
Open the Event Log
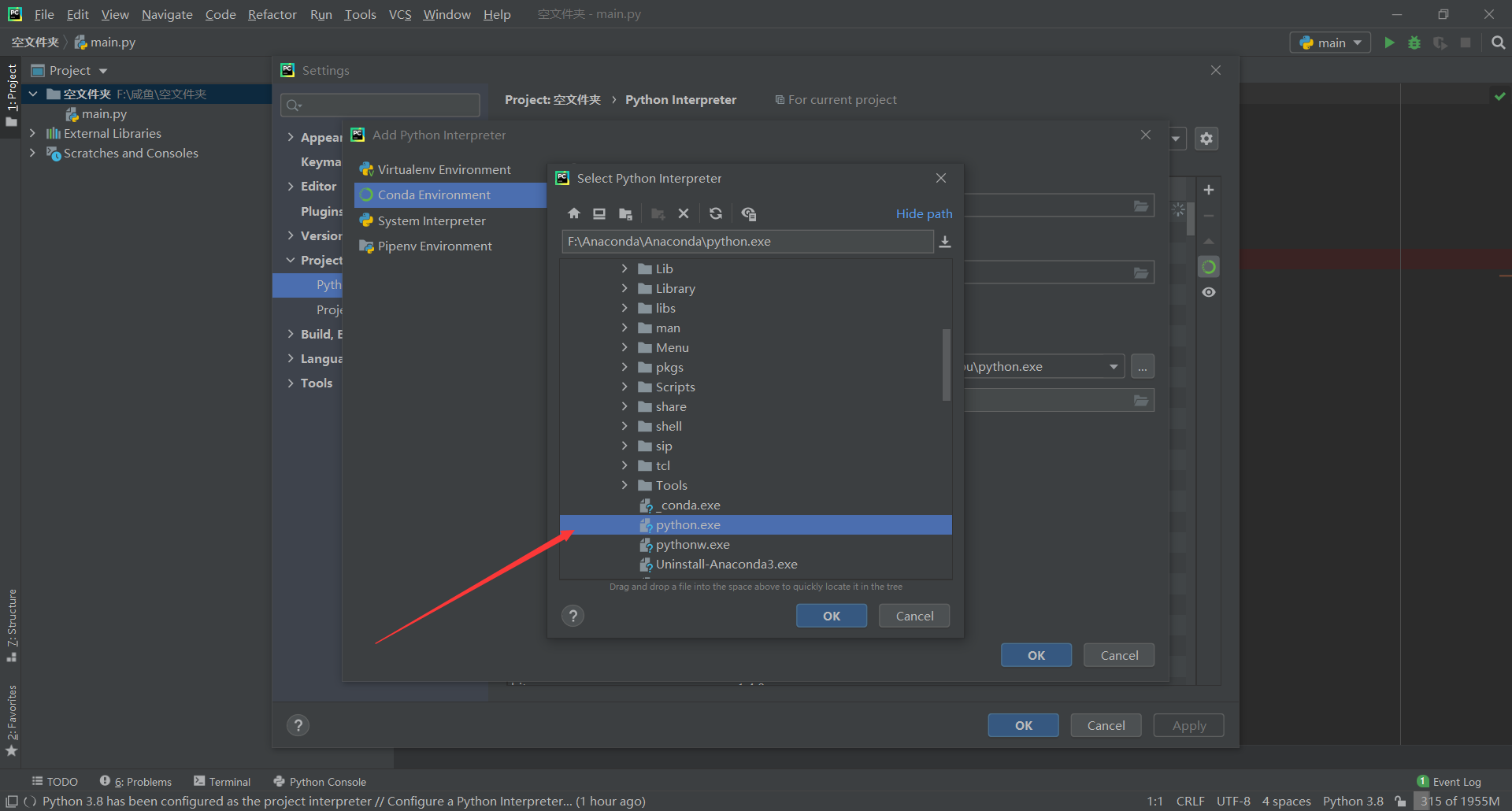[1449, 782]
